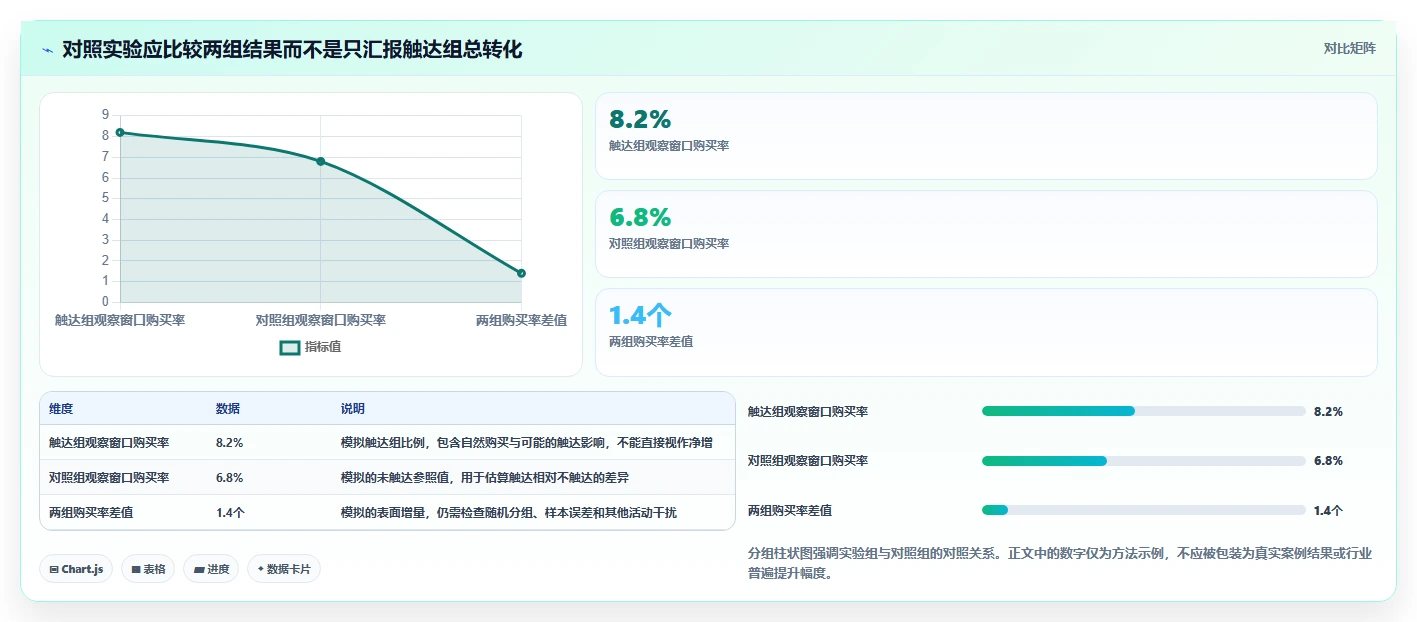This screenshot has width=1417, height=622.
Task: Click progress label 对照组观察窗口购买率
Action: pos(808,461)
